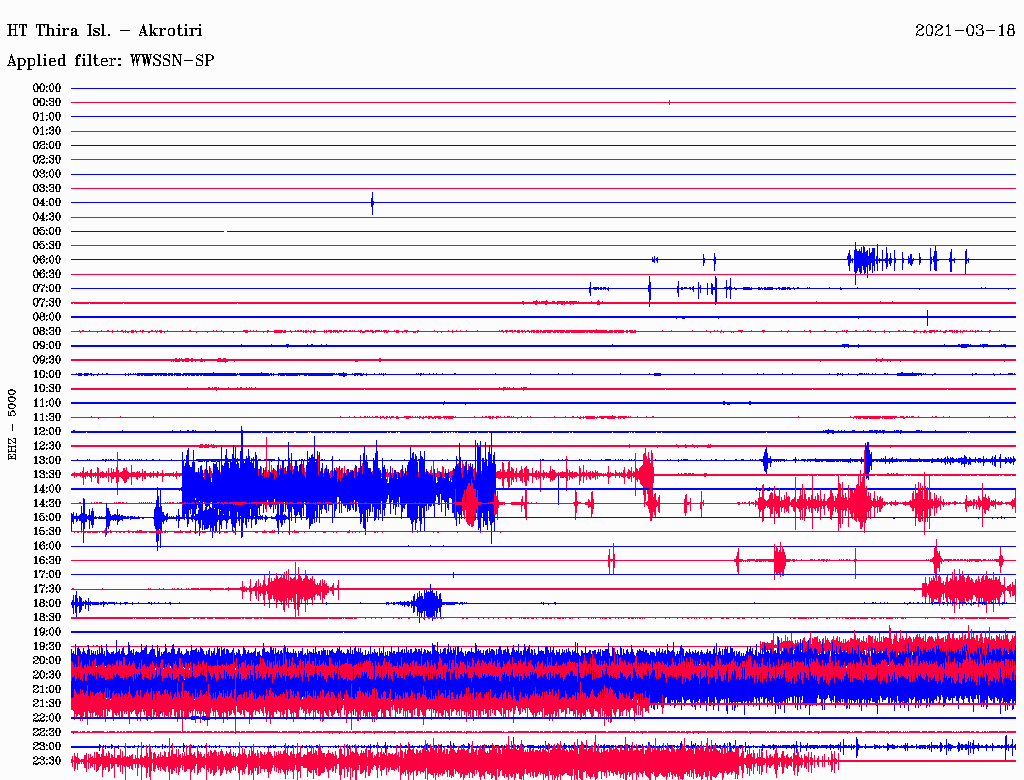1024x780 pixels.
Task: Click the 02:00 time label
Action: click(47, 146)
